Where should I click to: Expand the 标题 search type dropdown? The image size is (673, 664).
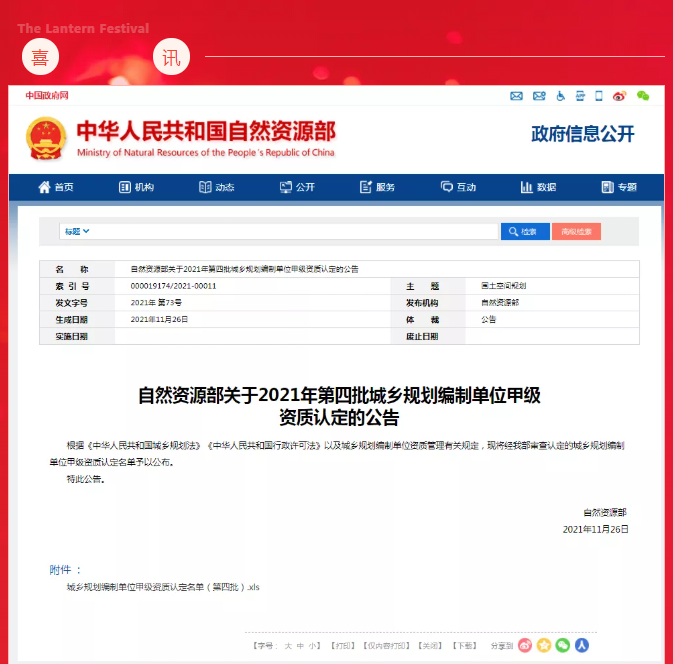78,231
